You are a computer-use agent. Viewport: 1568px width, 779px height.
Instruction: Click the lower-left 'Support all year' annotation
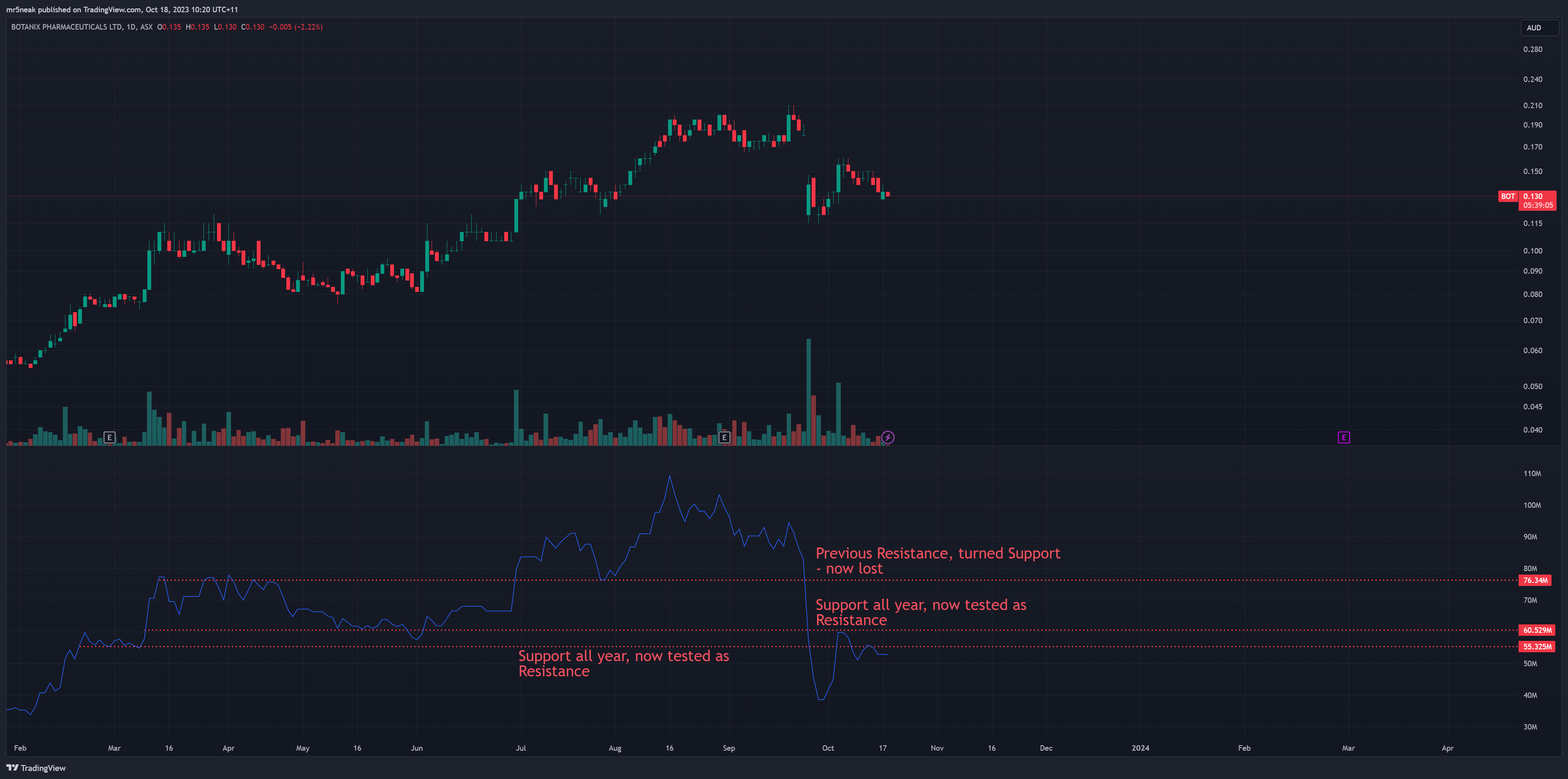pyautogui.click(x=623, y=663)
